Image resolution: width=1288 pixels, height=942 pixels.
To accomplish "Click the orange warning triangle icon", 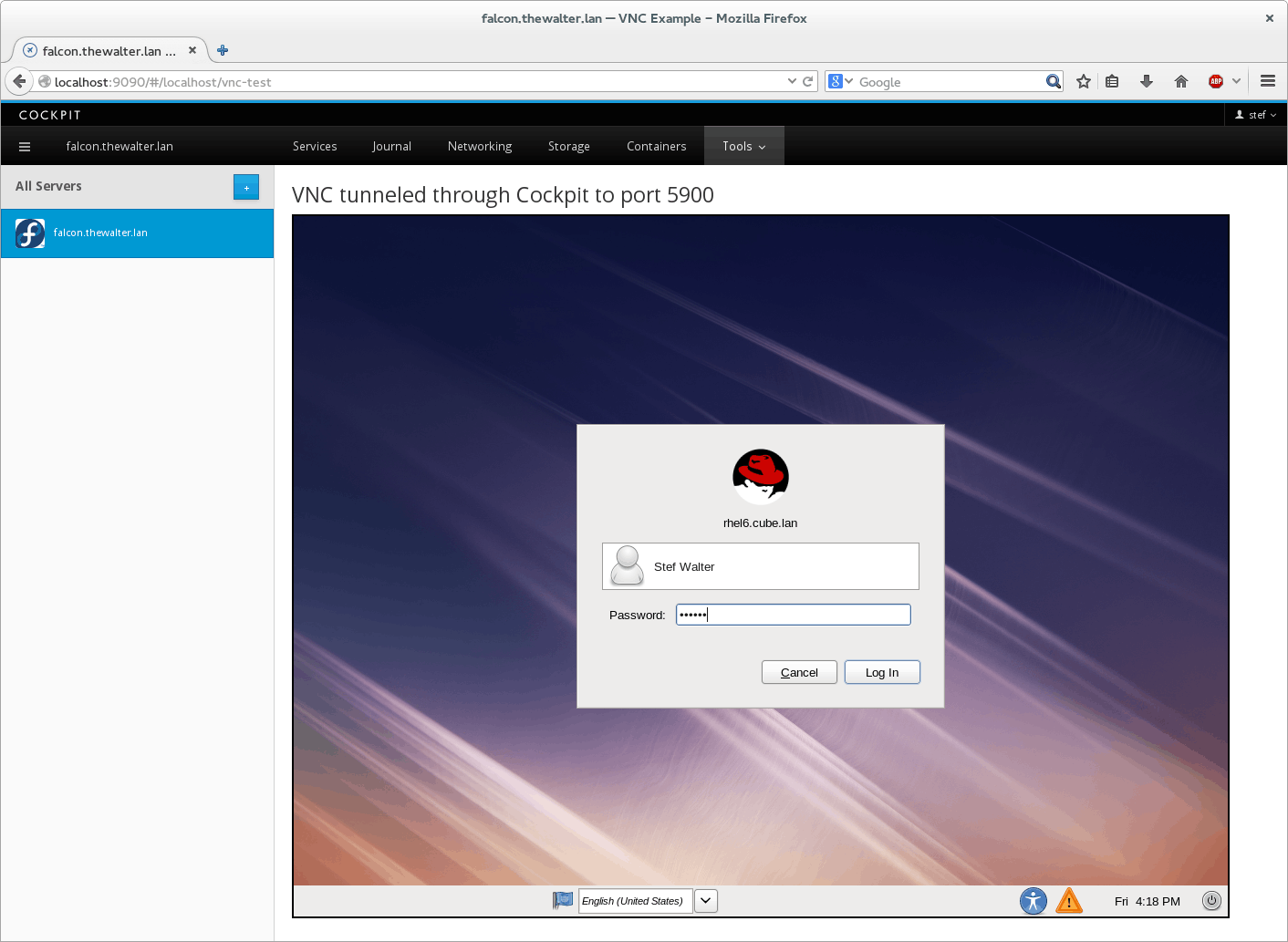I will (1068, 901).
